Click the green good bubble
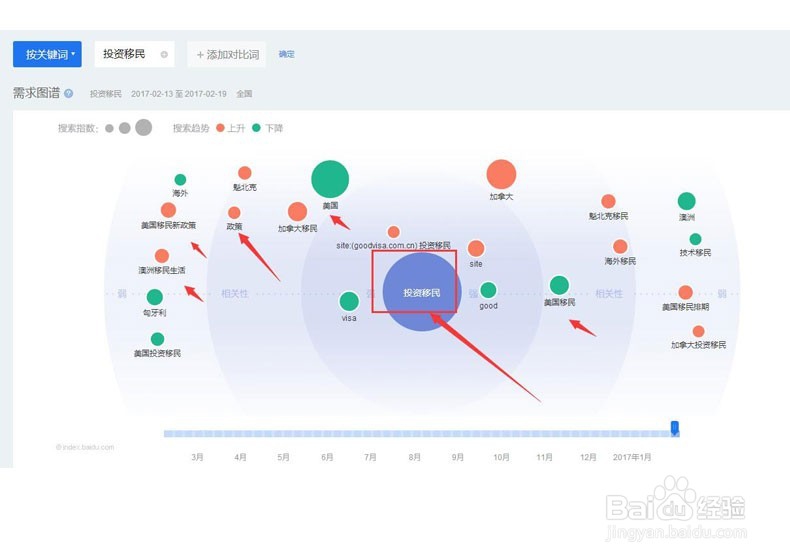The height and width of the screenshot is (560, 790). pos(488,290)
